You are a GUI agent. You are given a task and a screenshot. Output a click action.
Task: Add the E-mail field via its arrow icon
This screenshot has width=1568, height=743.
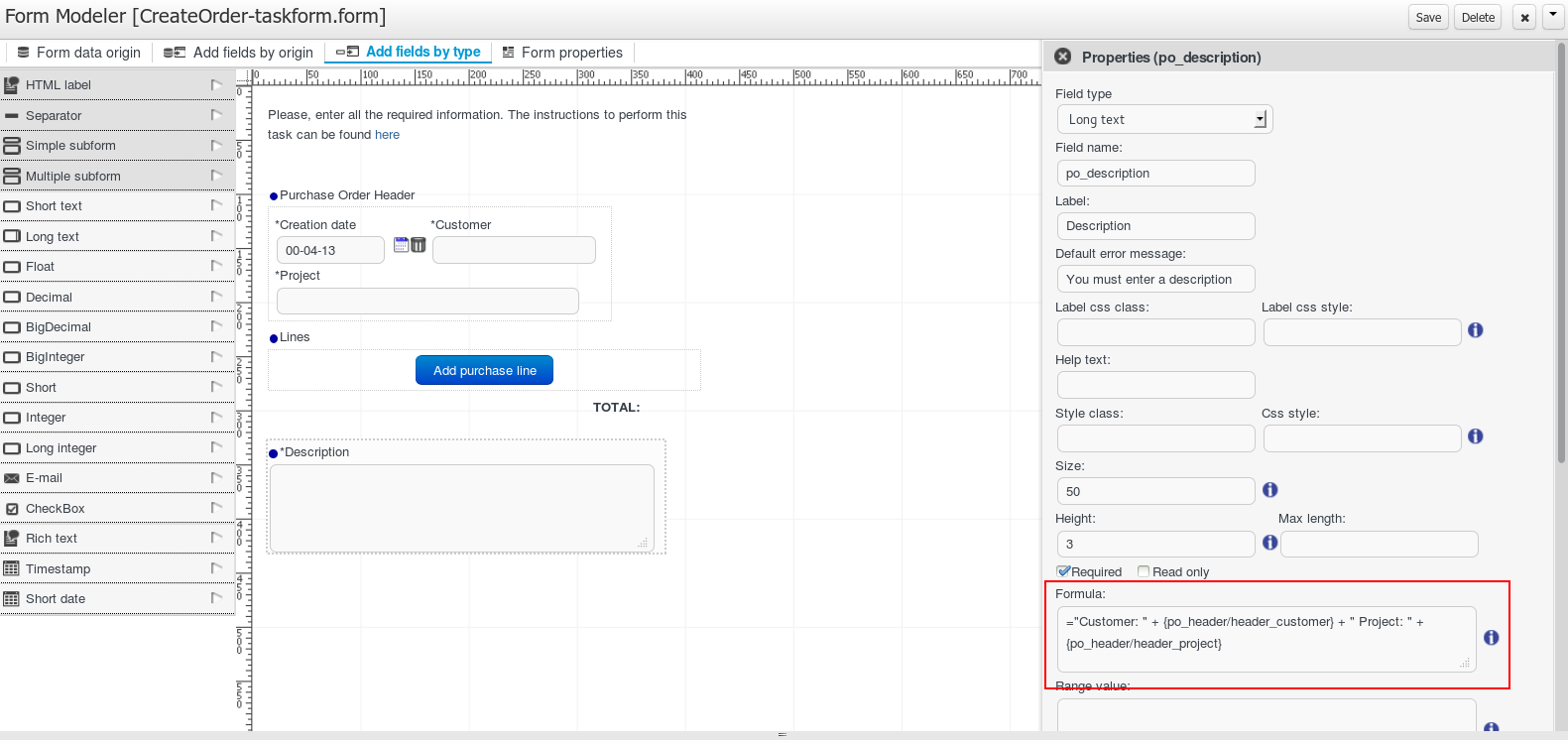click(x=216, y=477)
